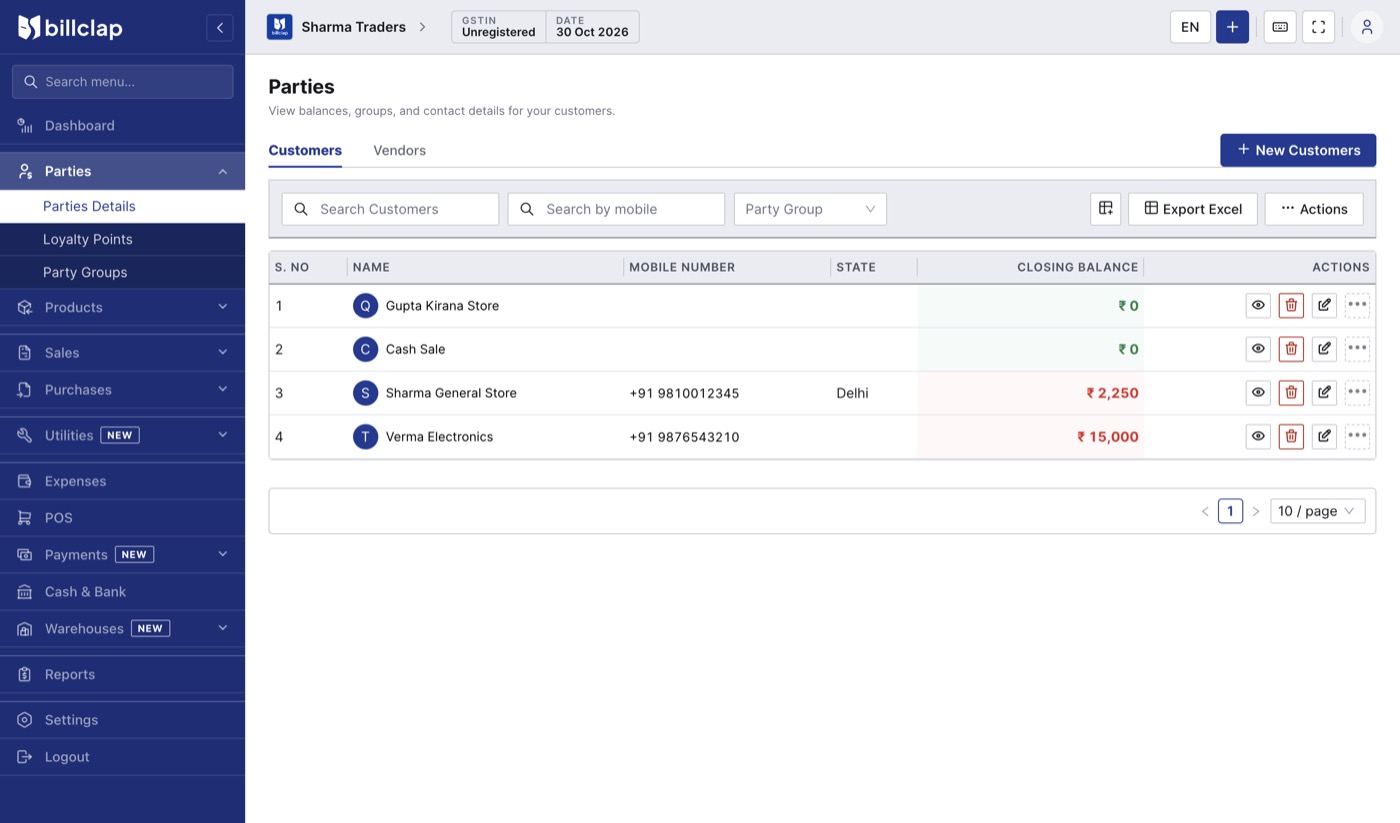Screen dimensions: 1400x823
Task: View Sharma General Store with eye icon
Action: click(1258, 393)
